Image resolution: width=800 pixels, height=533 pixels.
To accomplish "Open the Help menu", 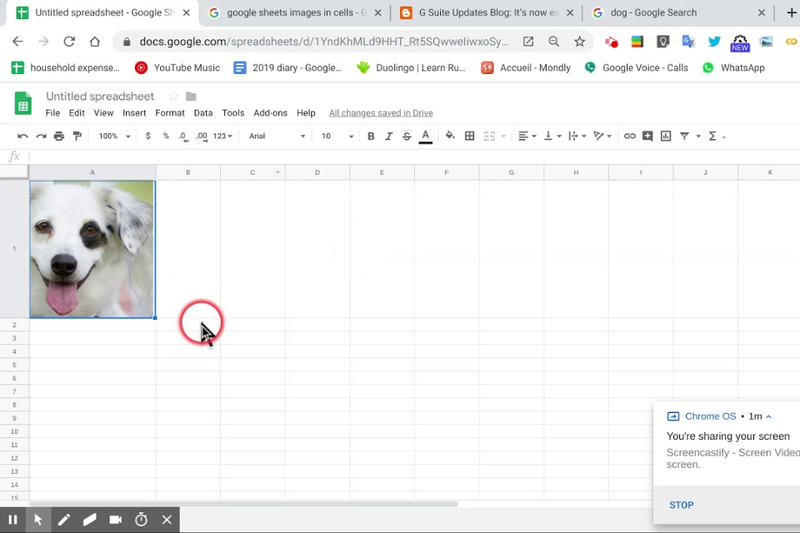I will [x=306, y=113].
